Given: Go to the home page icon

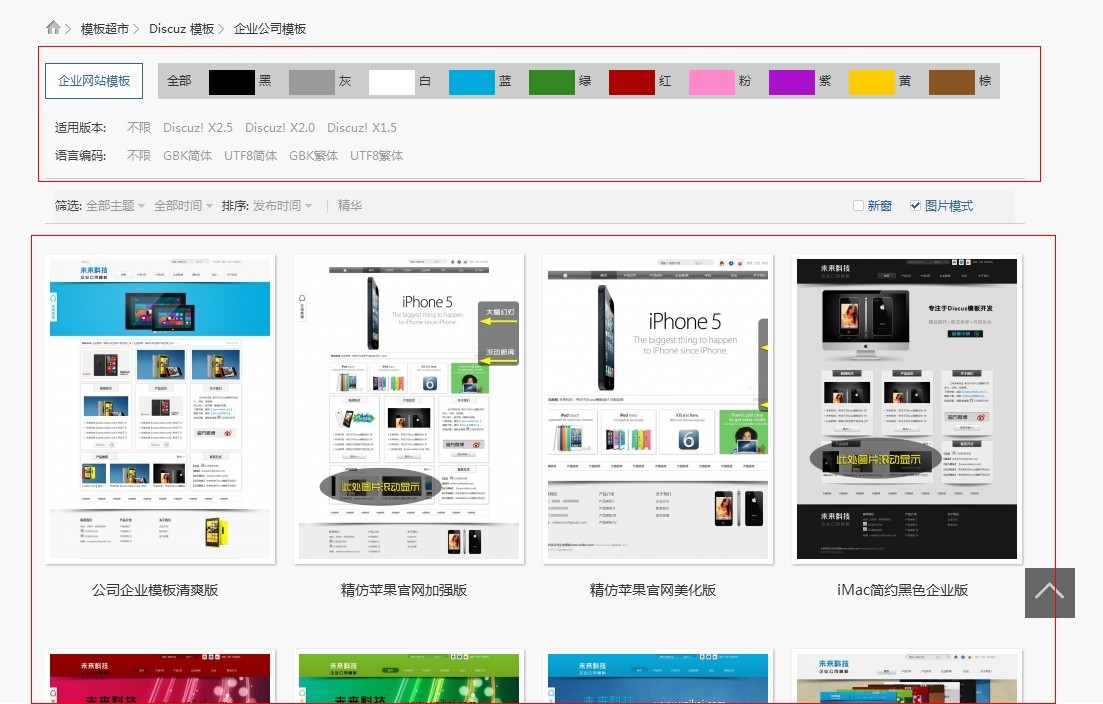Looking at the screenshot, I should click(53, 28).
